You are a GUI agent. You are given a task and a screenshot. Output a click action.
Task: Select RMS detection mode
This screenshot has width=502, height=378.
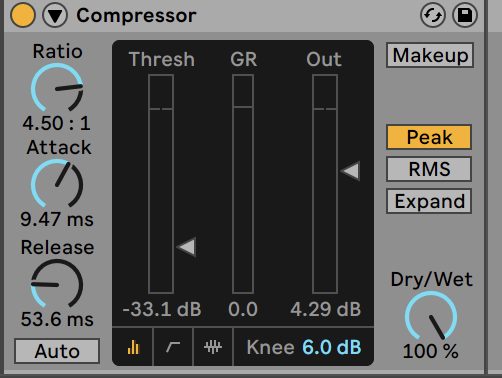[x=429, y=169]
